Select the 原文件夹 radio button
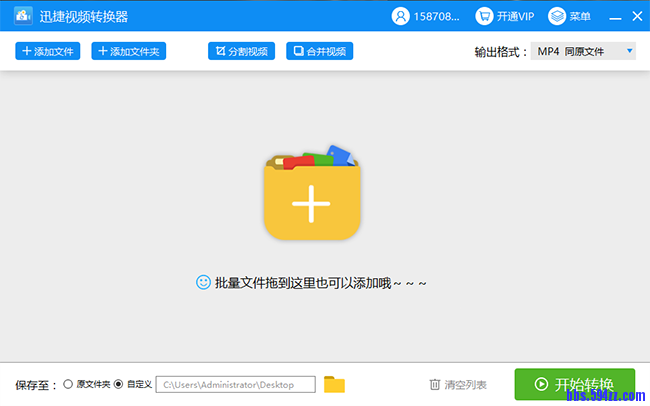The height and width of the screenshot is (406, 650). coord(68,384)
